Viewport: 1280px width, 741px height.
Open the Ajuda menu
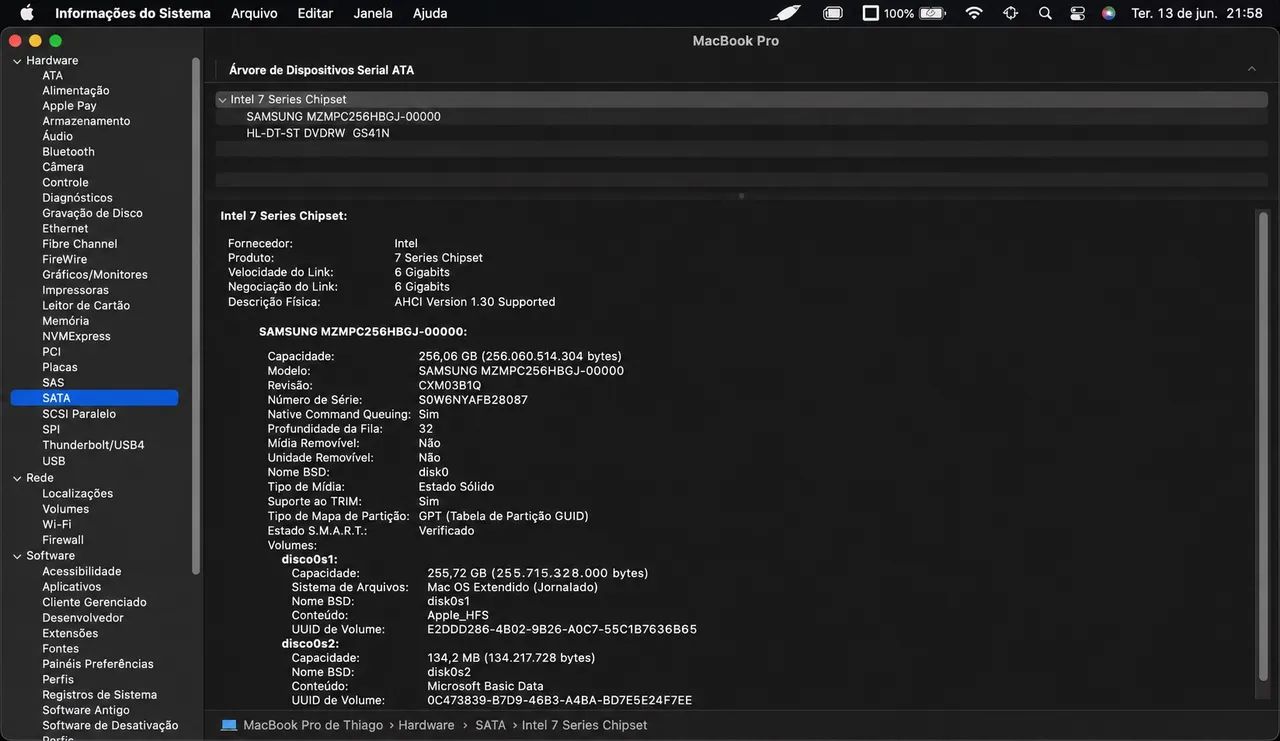click(x=430, y=13)
